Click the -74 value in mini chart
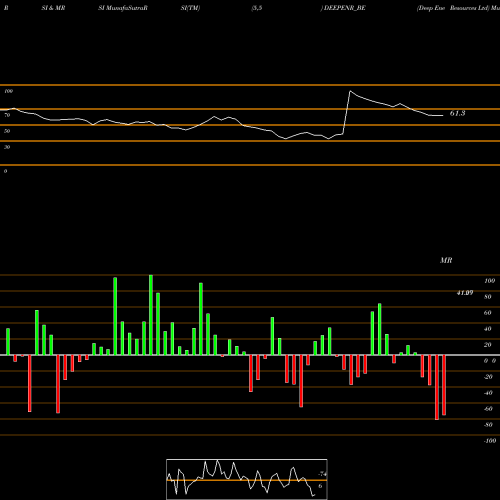500x500 pixels. [x=322, y=474]
